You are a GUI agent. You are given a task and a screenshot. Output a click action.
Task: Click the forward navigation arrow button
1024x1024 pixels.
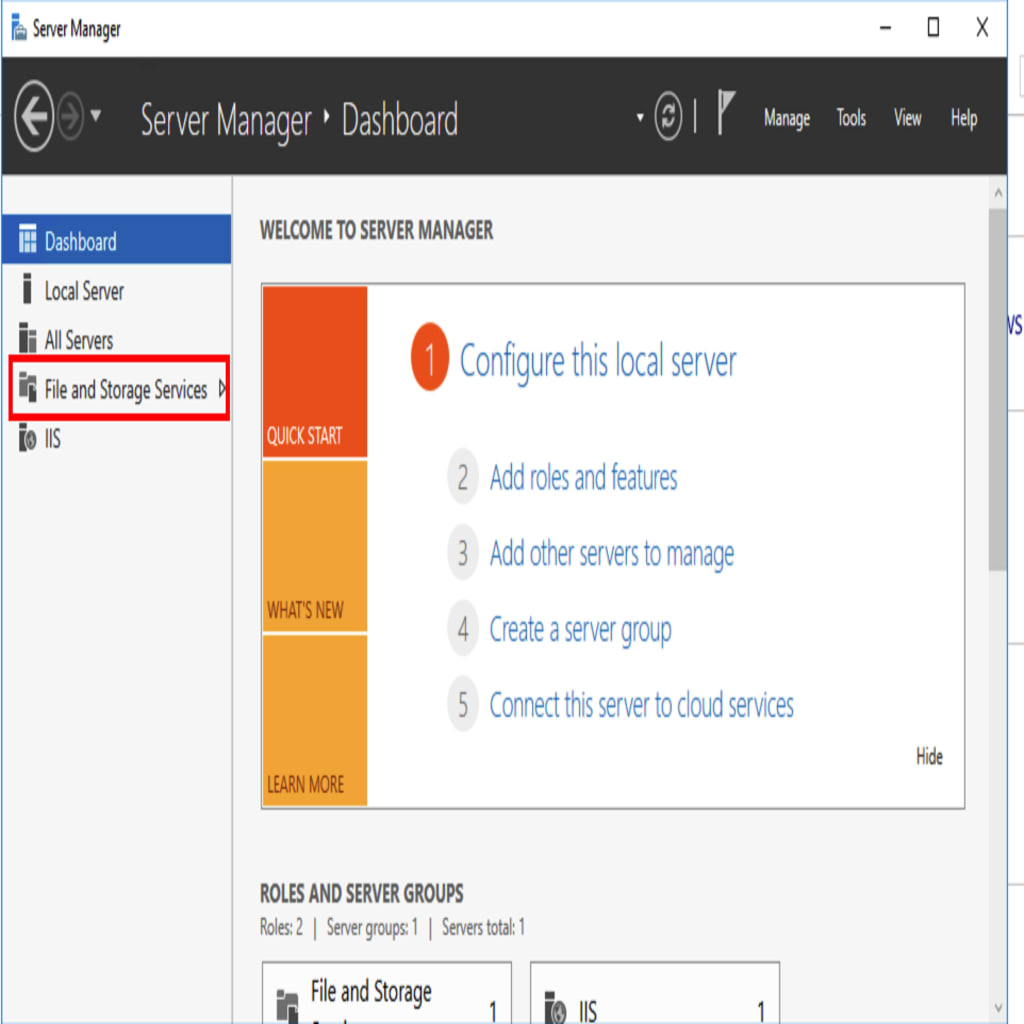tap(71, 116)
